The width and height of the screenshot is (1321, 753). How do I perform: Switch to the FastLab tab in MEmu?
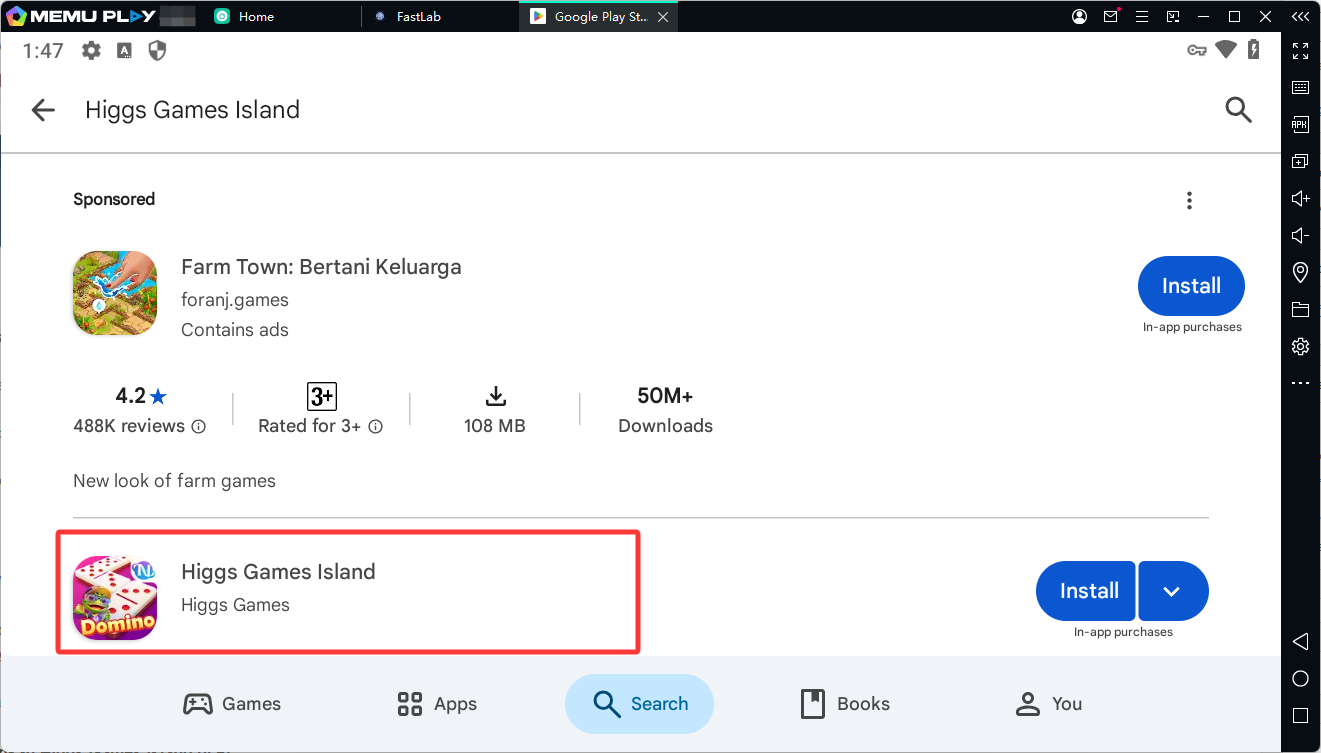(x=408, y=16)
